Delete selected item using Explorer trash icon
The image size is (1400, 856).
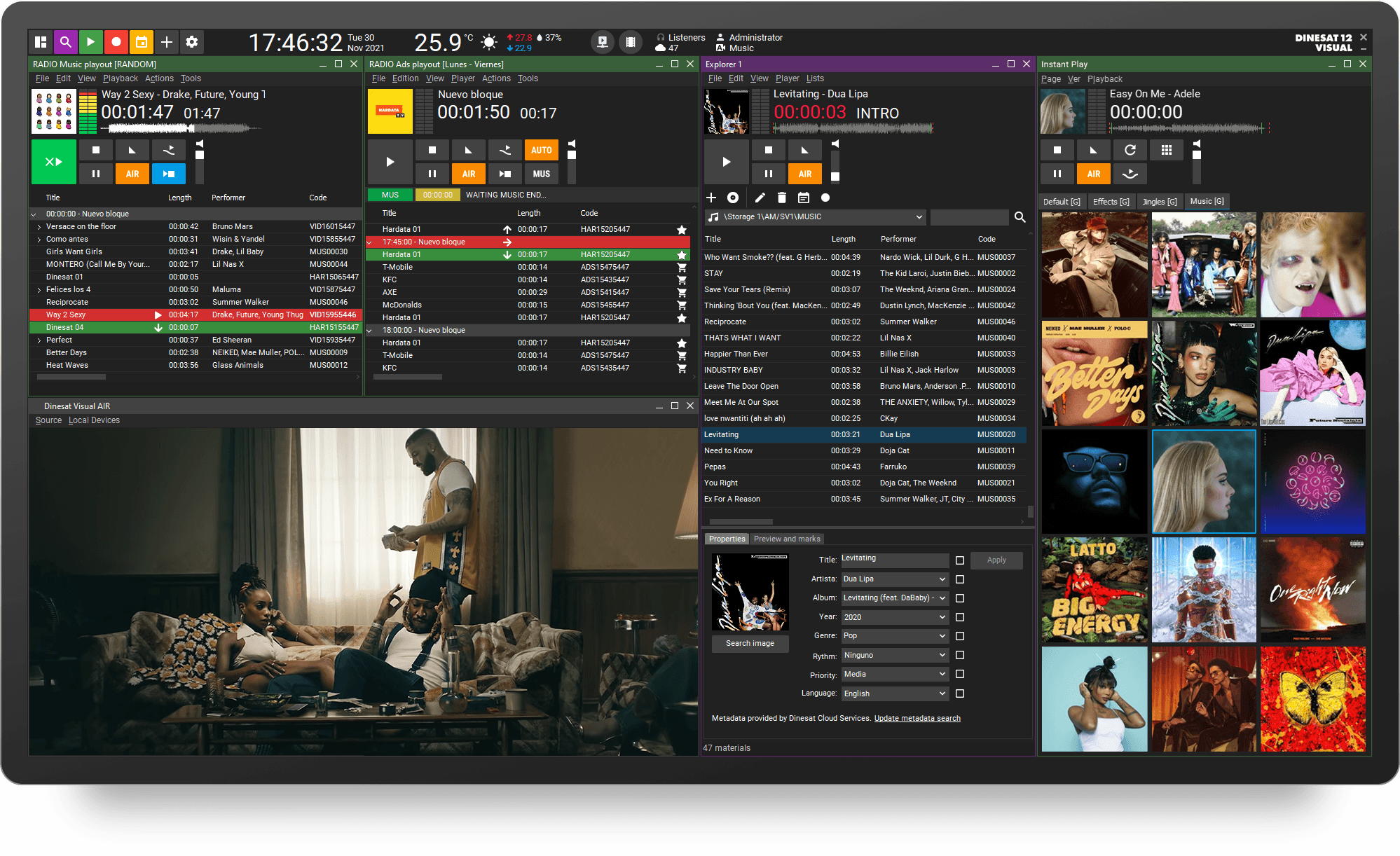point(781,198)
